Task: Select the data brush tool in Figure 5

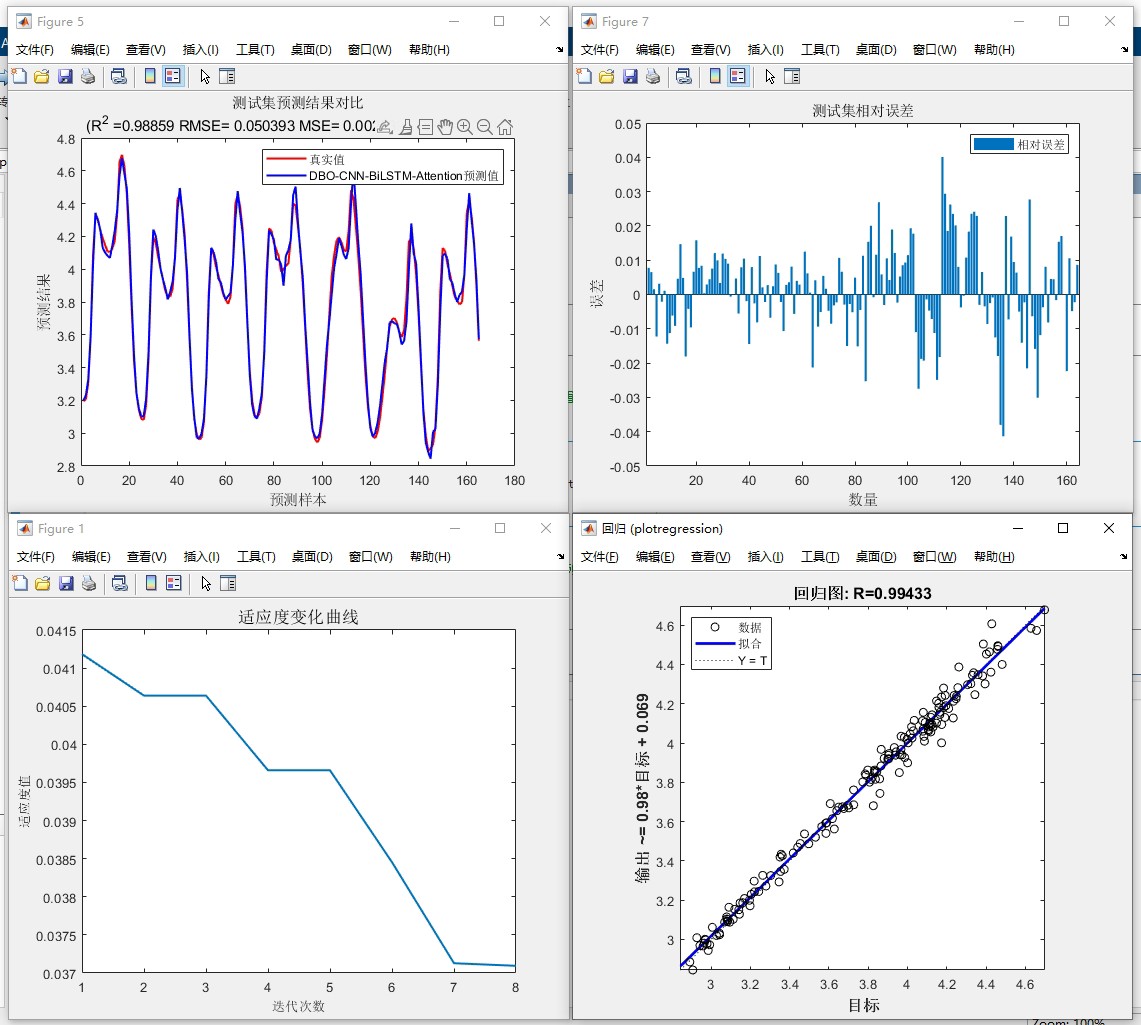Action: click(x=406, y=127)
